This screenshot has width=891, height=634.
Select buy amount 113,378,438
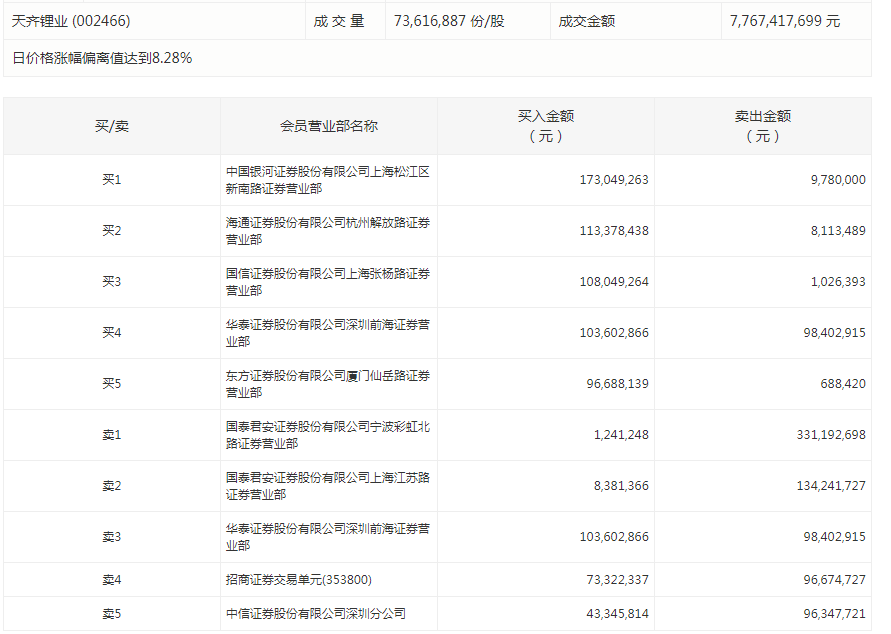coord(614,231)
